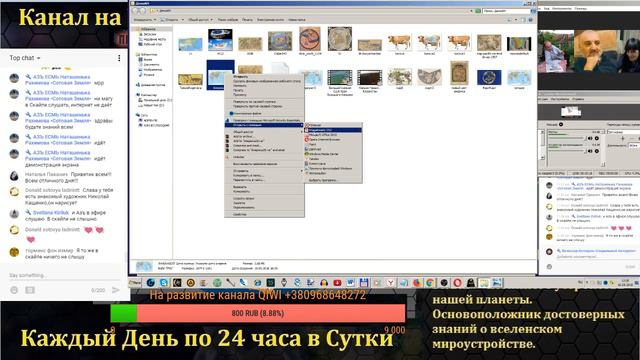The image size is (640, 360).
Task: Select Загрузки in the navigation pane
Action: pos(150,34)
